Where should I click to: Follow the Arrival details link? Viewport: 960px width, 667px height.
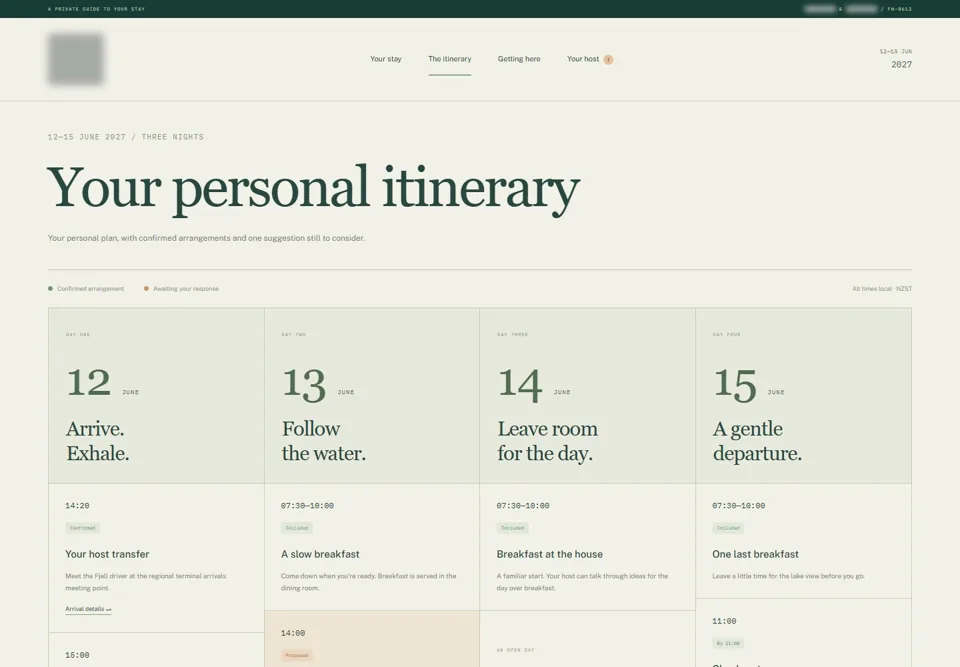(x=88, y=609)
